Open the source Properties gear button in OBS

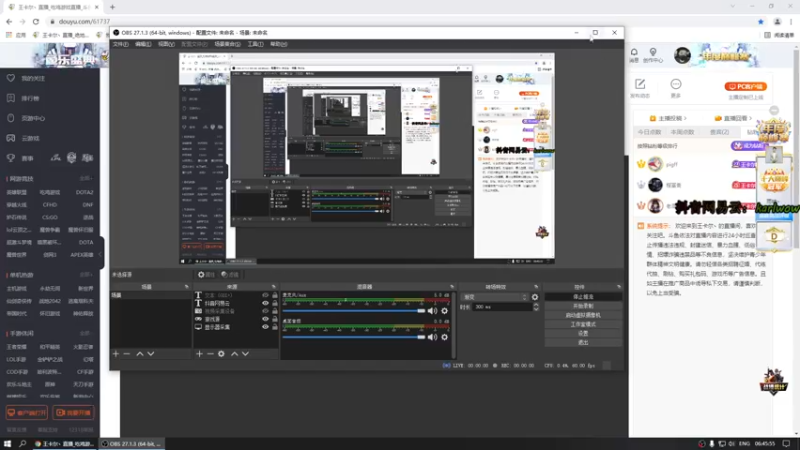[x=207, y=274]
